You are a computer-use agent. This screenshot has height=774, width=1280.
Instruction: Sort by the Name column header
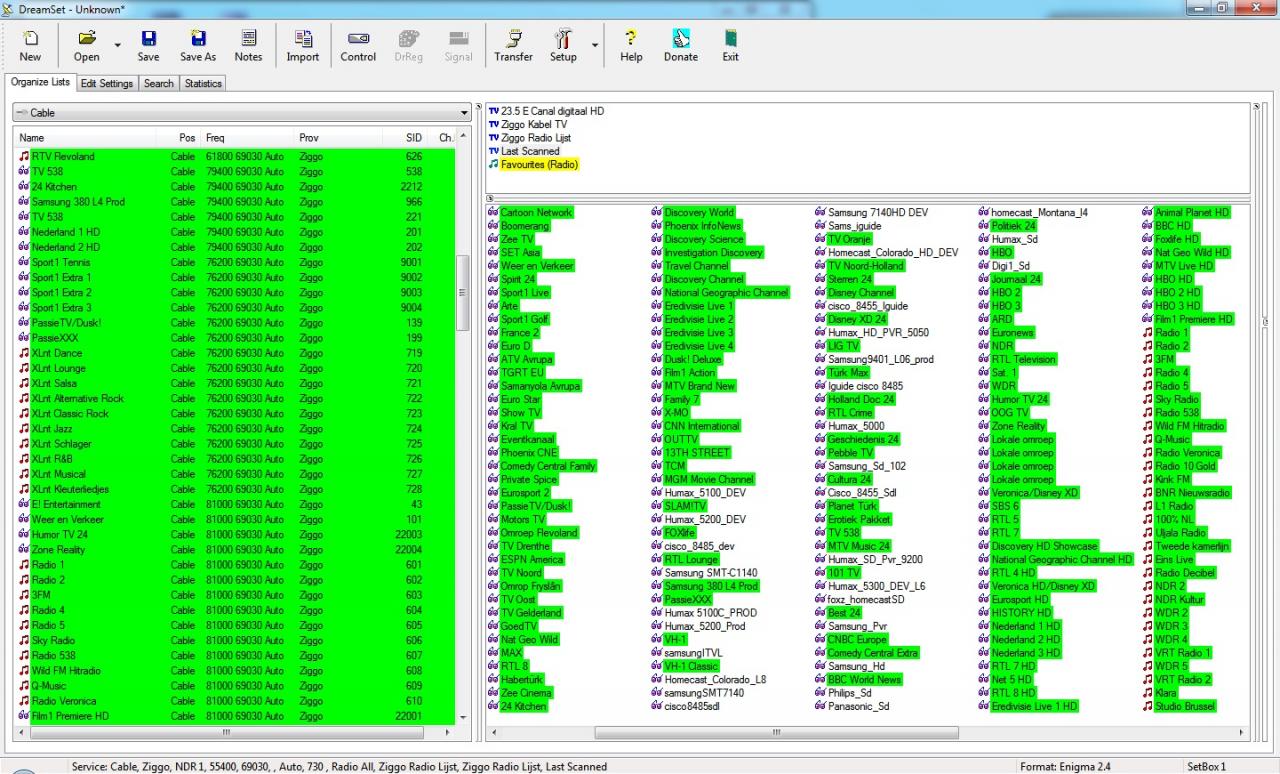click(85, 137)
